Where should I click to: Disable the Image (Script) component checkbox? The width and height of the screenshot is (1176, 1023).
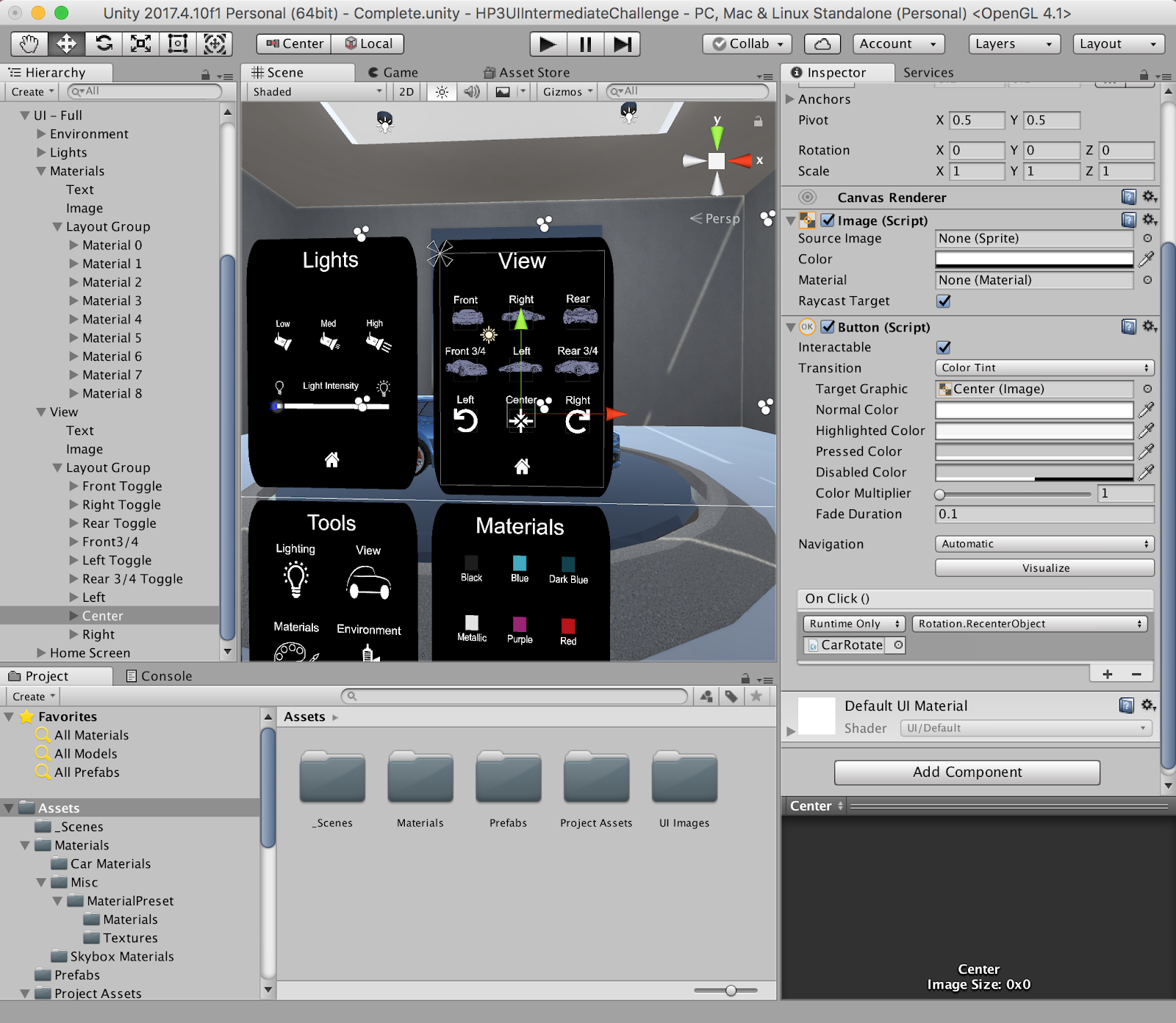tap(828, 220)
